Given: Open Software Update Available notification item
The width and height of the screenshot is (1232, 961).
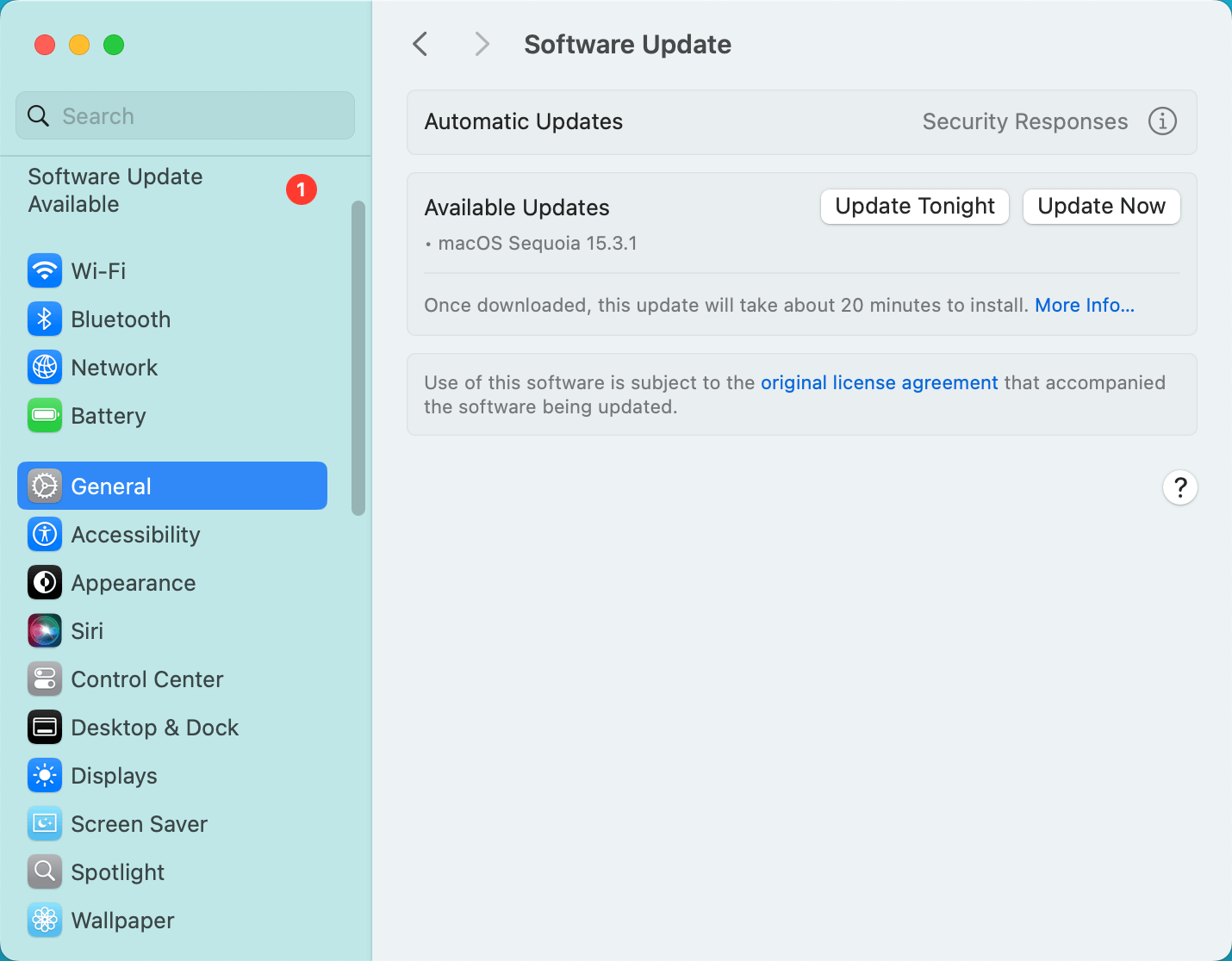Looking at the screenshot, I should click(115, 189).
